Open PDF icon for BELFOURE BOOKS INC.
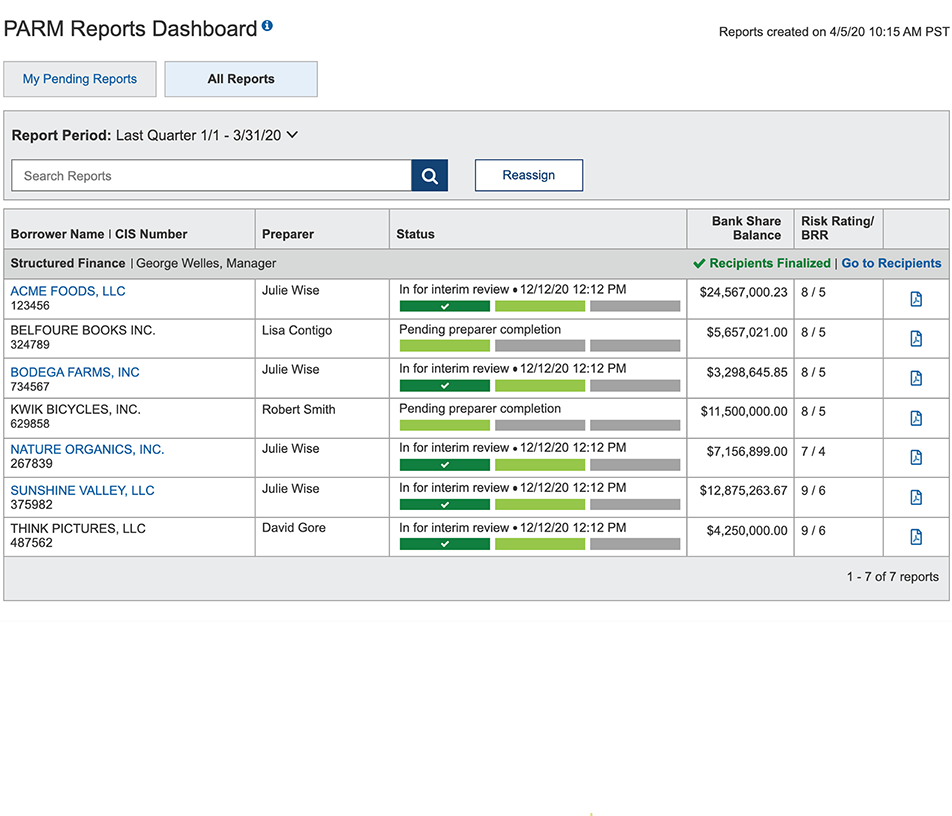The width and height of the screenshot is (952, 816). 915,339
